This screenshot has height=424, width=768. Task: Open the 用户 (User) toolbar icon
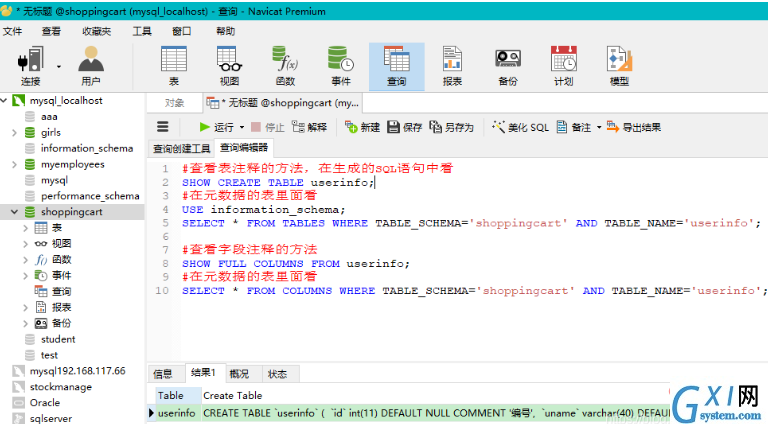(x=91, y=66)
